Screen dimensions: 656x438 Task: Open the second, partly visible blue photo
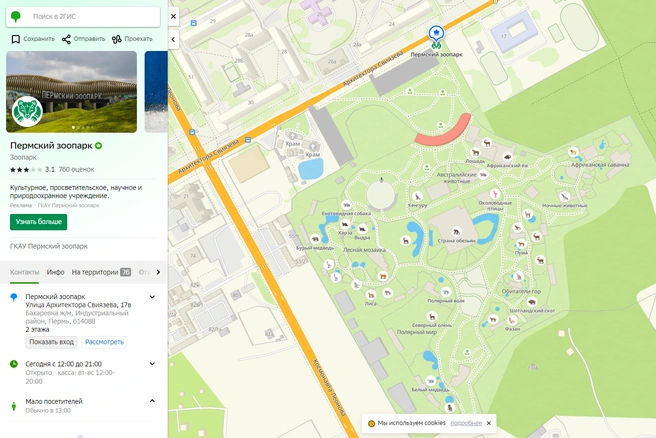(x=156, y=92)
